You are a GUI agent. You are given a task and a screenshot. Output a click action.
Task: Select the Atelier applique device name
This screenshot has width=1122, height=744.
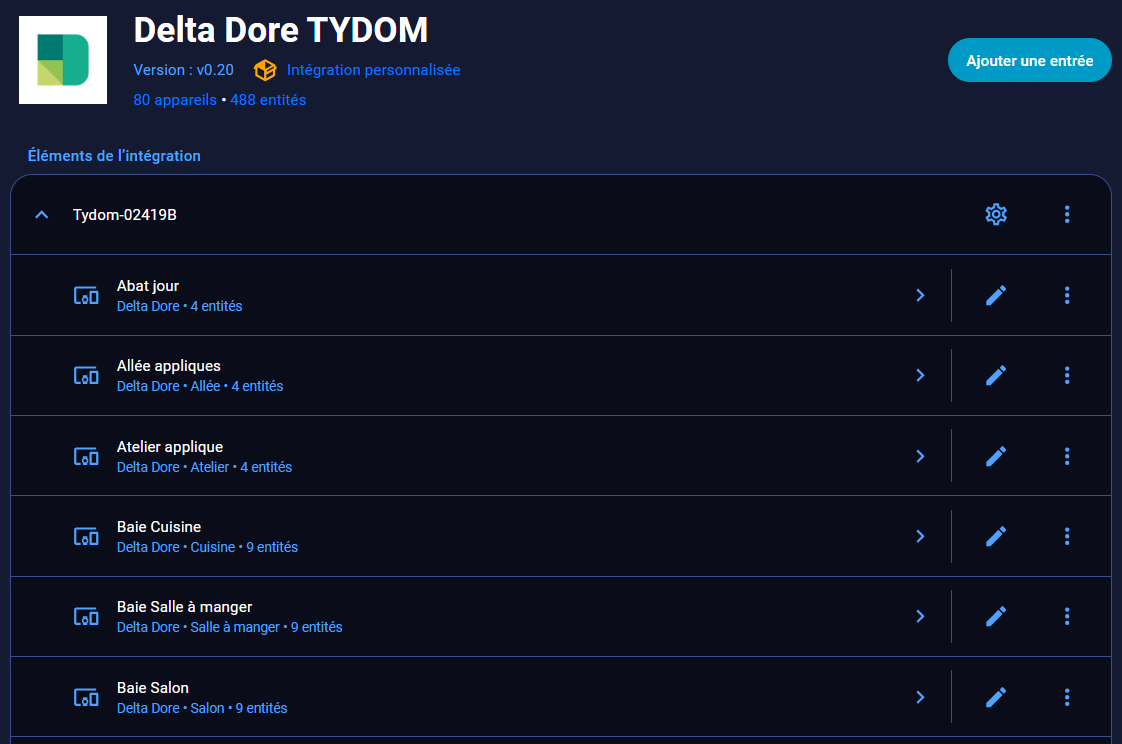170,447
